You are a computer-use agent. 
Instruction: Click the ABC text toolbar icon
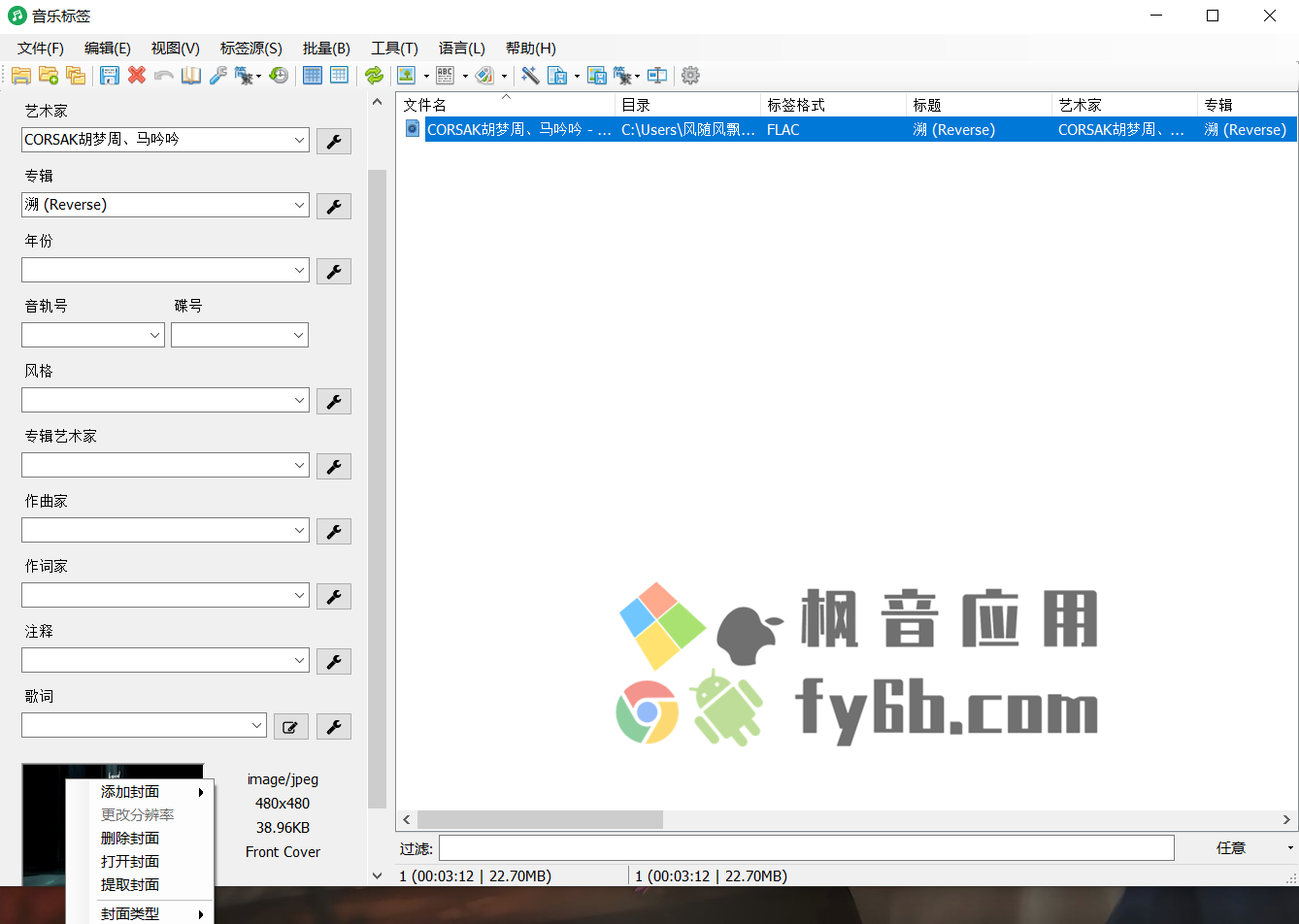click(x=446, y=76)
